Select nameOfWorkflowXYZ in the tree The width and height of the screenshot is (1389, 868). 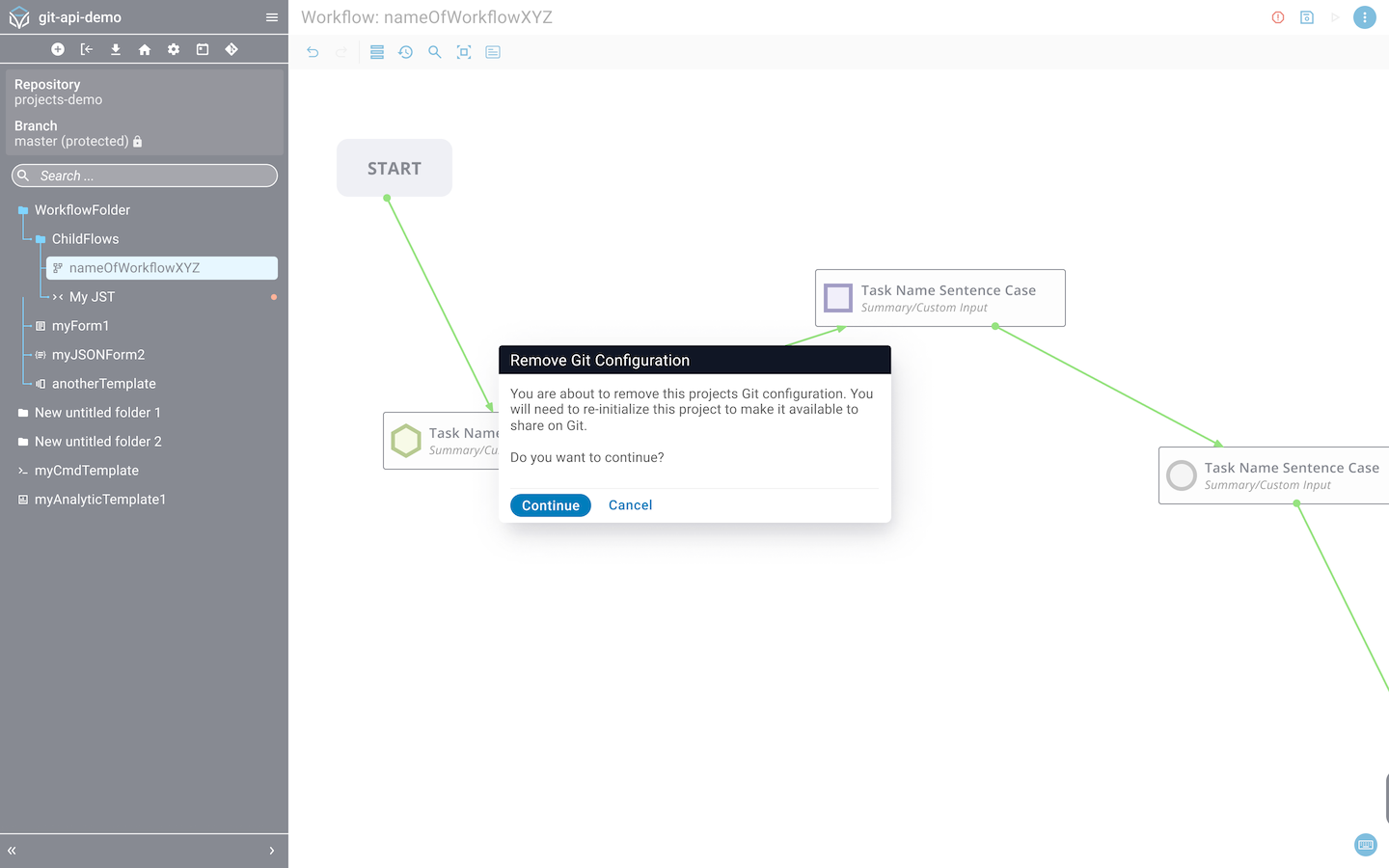[x=162, y=268]
